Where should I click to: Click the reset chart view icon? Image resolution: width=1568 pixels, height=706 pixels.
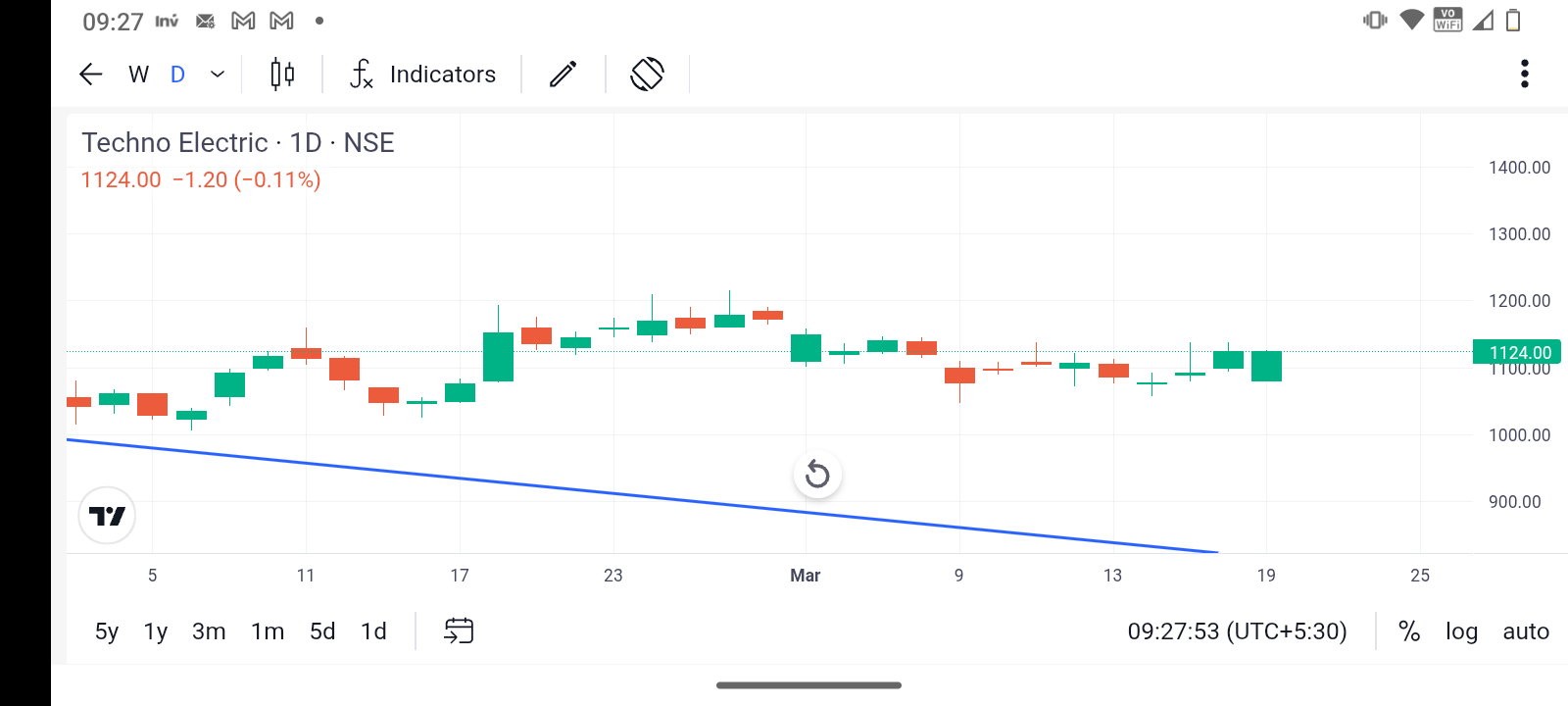click(817, 476)
